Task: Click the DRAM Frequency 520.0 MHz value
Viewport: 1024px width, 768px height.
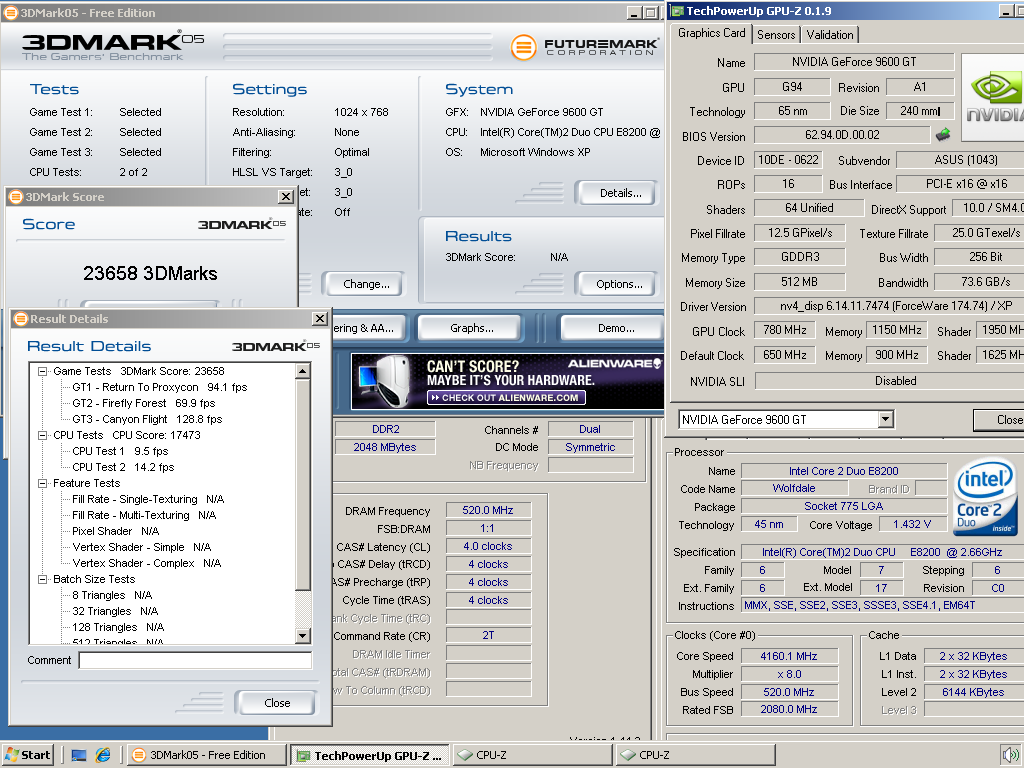Action: (488, 510)
